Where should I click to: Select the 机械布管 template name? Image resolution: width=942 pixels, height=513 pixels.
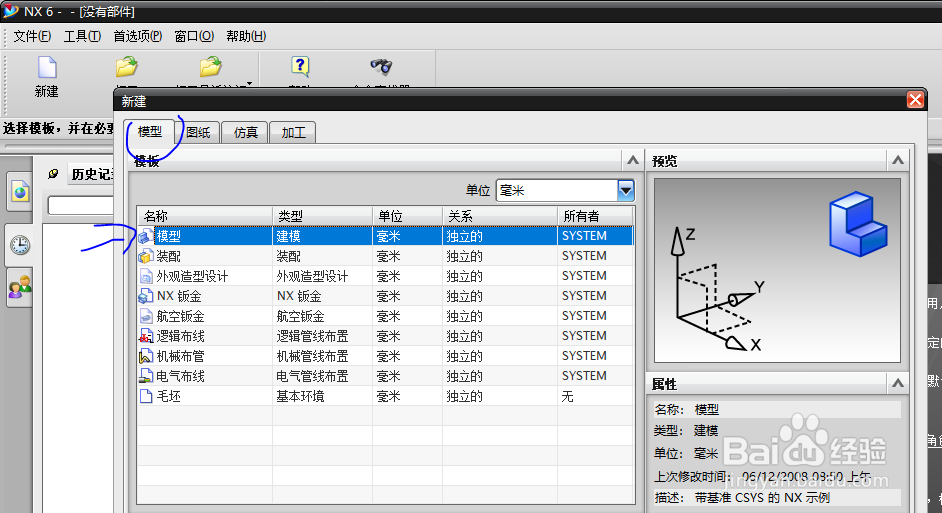click(180, 356)
